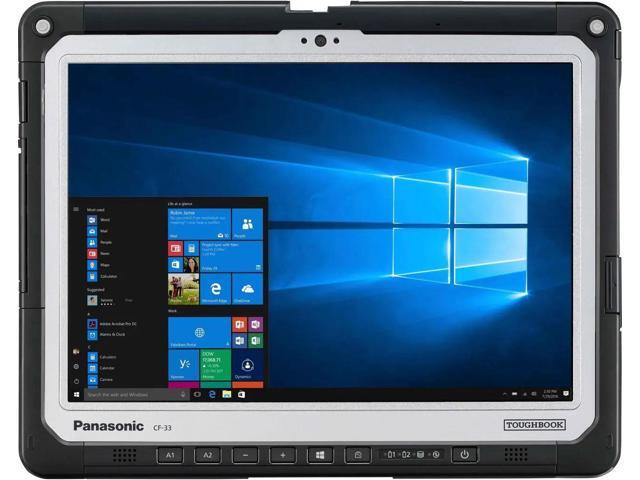The width and height of the screenshot is (640, 480).
Task: Open Camera in the alphabetical apps list
Action: coord(100,380)
